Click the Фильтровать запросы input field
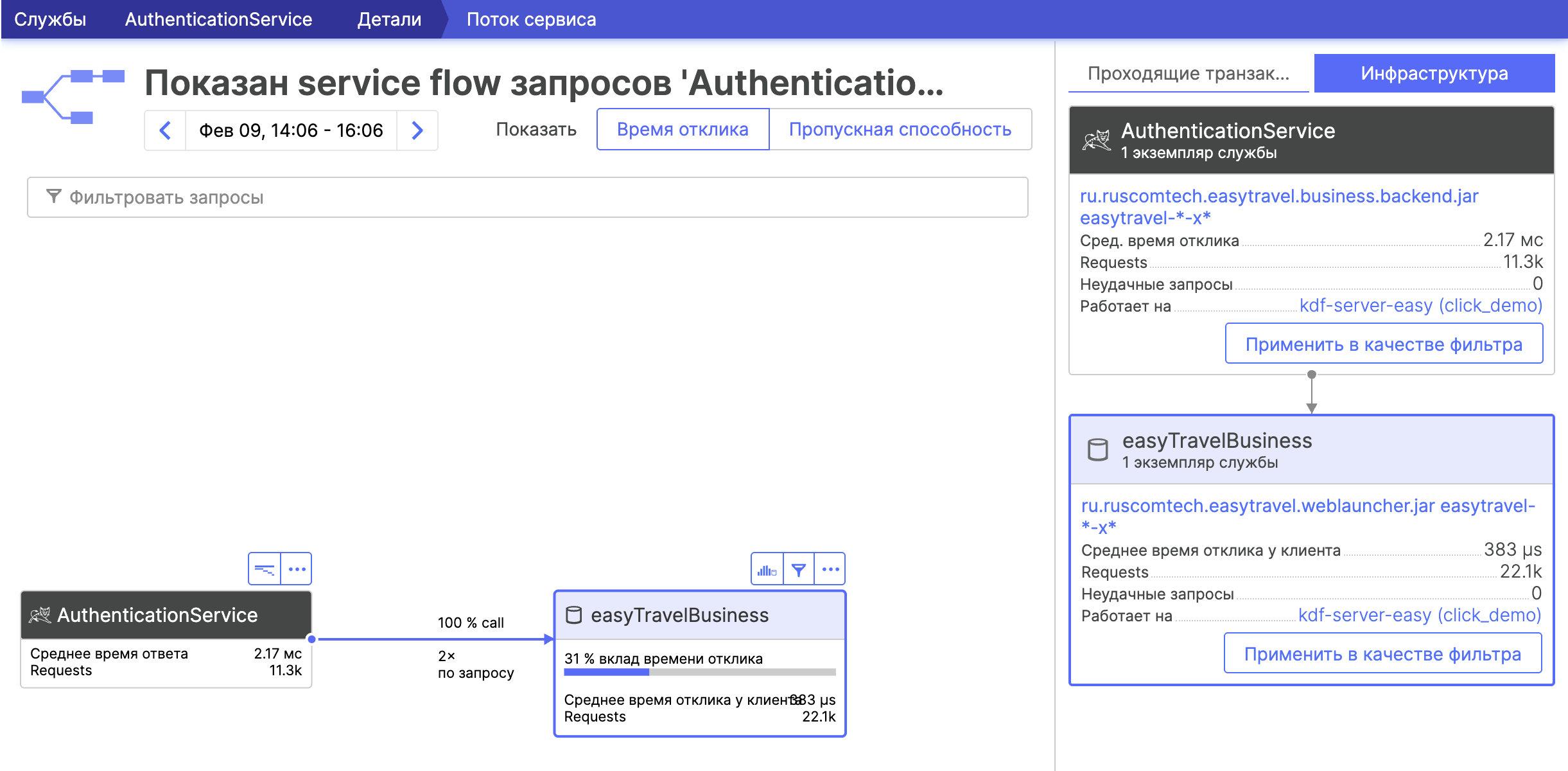 (527, 197)
